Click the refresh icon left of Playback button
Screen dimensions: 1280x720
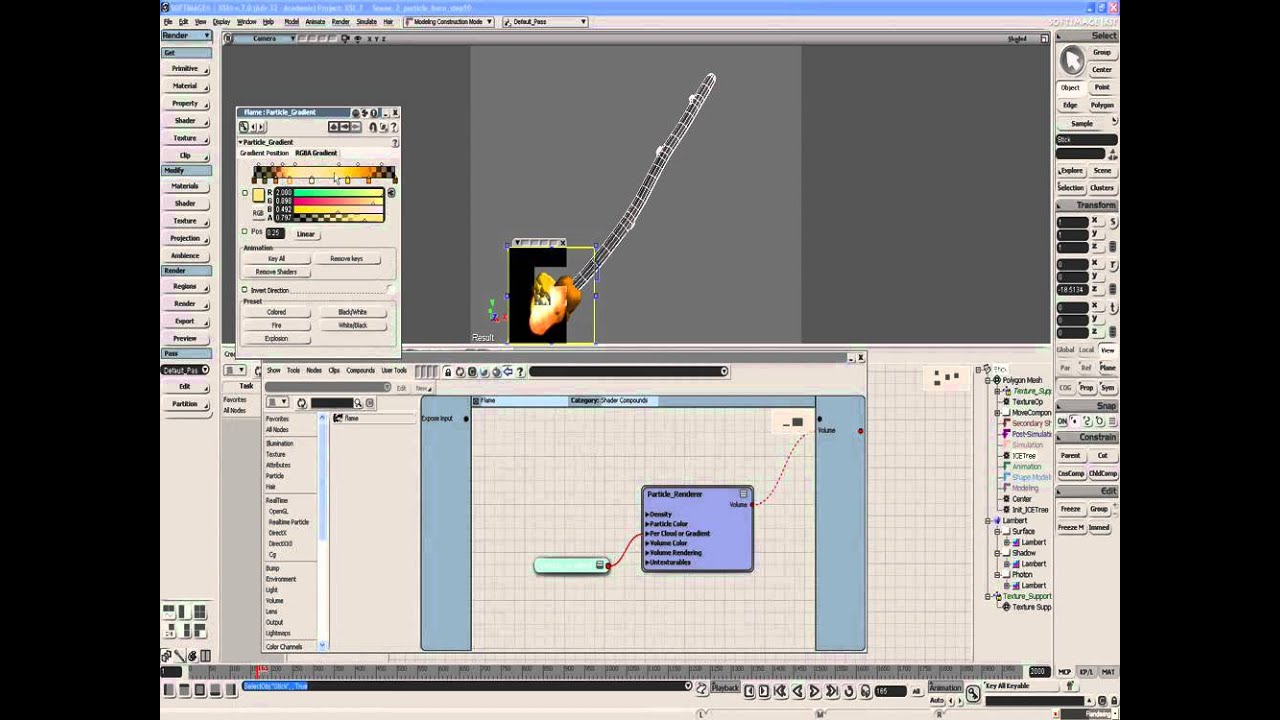(x=701, y=688)
